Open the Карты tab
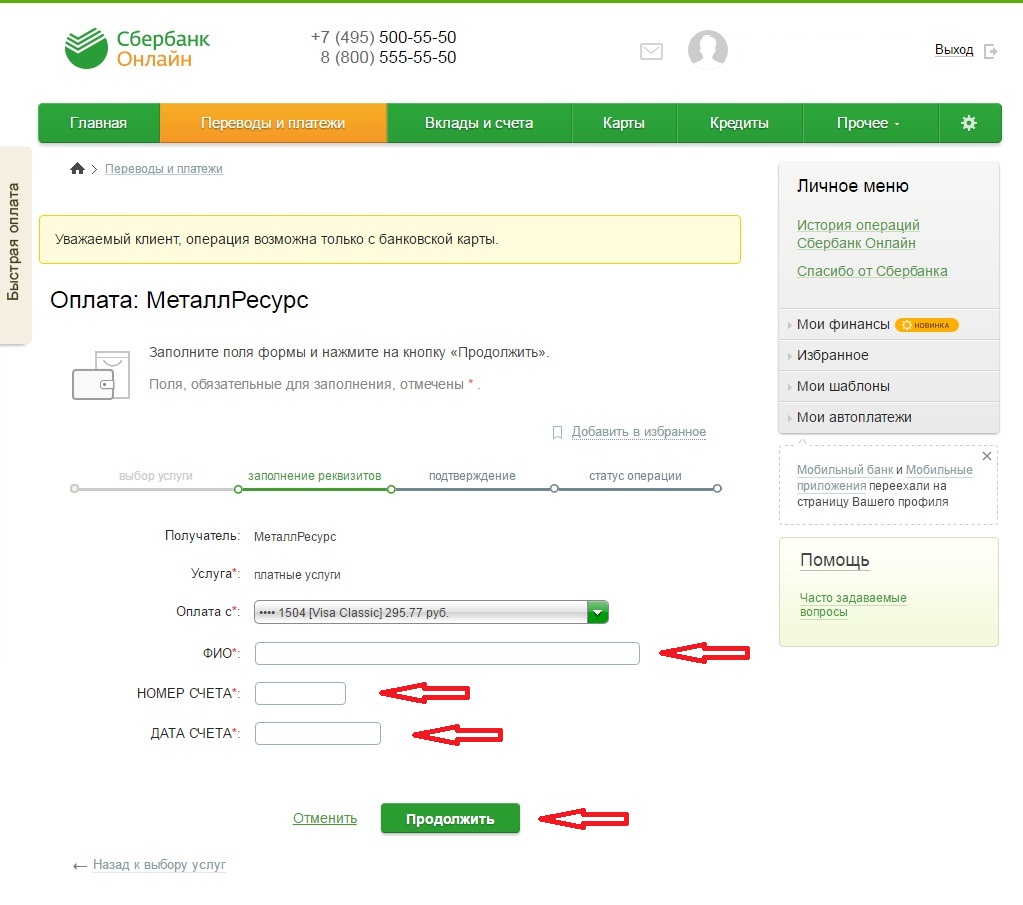 (x=624, y=123)
